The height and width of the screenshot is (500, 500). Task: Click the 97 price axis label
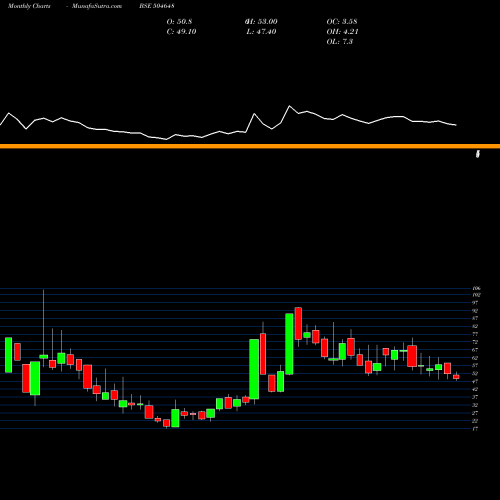(x=475, y=303)
